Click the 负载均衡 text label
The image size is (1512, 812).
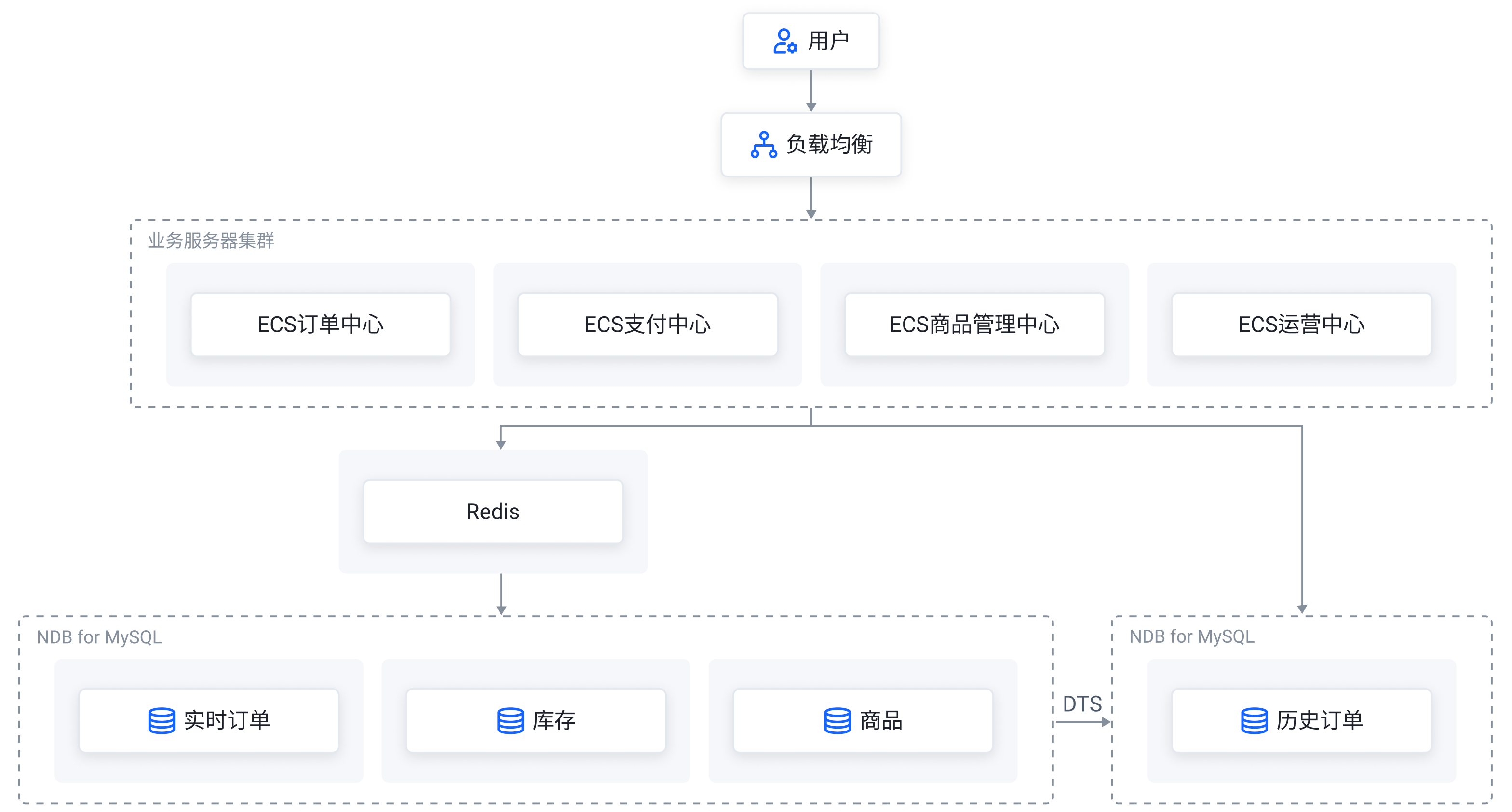829,145
